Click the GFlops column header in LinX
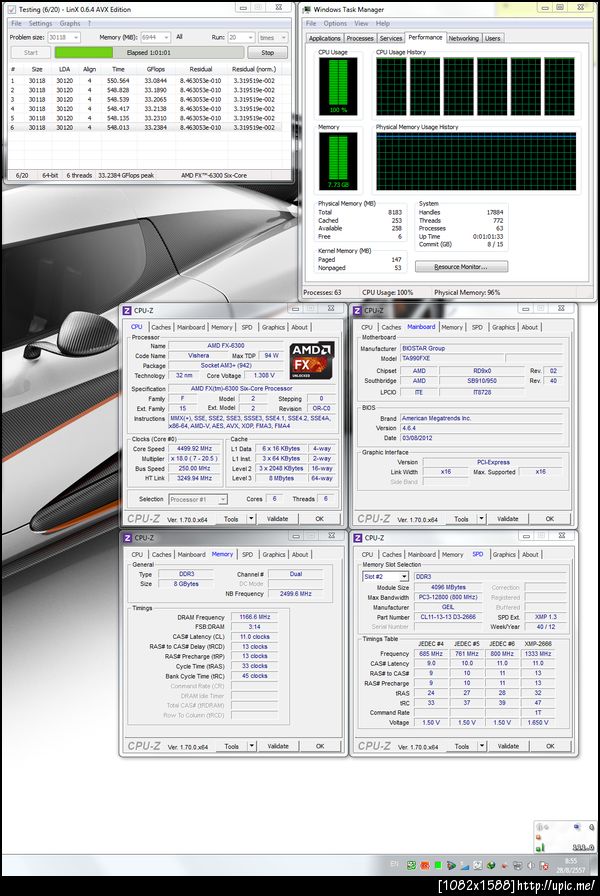The height and width of the screenshot is (896, 600). coord(155,69)
